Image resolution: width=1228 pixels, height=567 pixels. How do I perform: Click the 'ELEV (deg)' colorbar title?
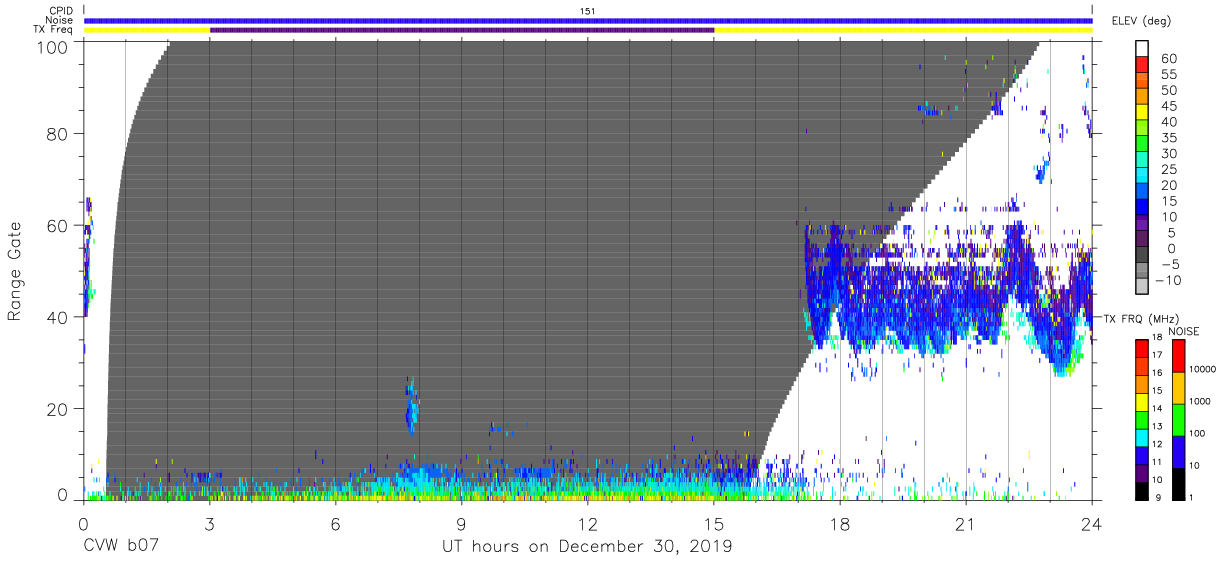[1141, 21]
